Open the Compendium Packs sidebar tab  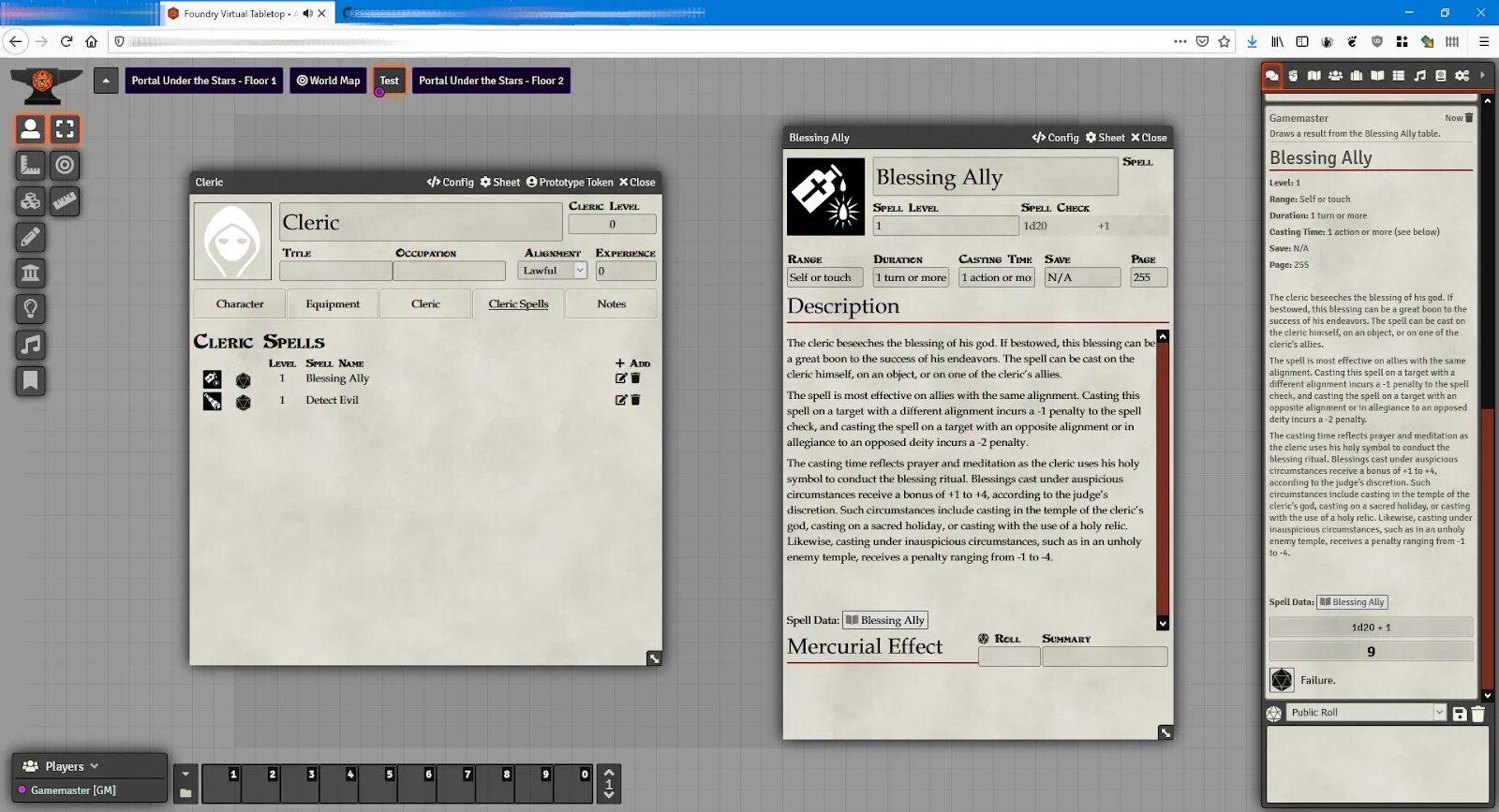[1441, 76]
